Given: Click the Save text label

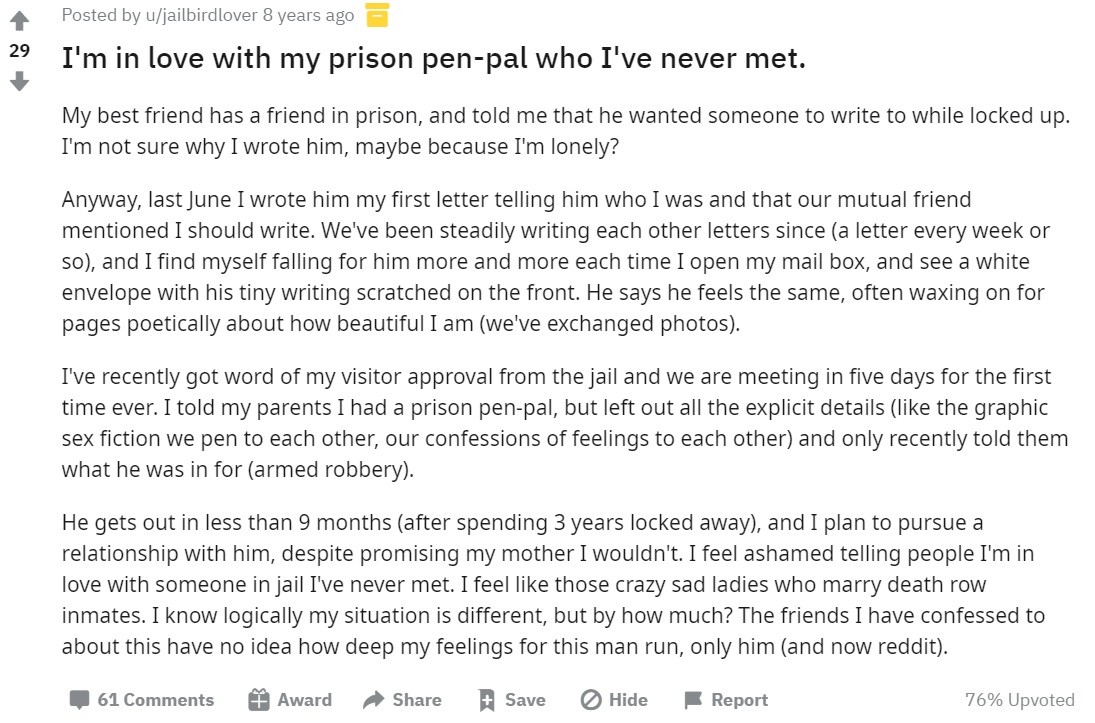Looking at the screenshot, I should [525, 700].
